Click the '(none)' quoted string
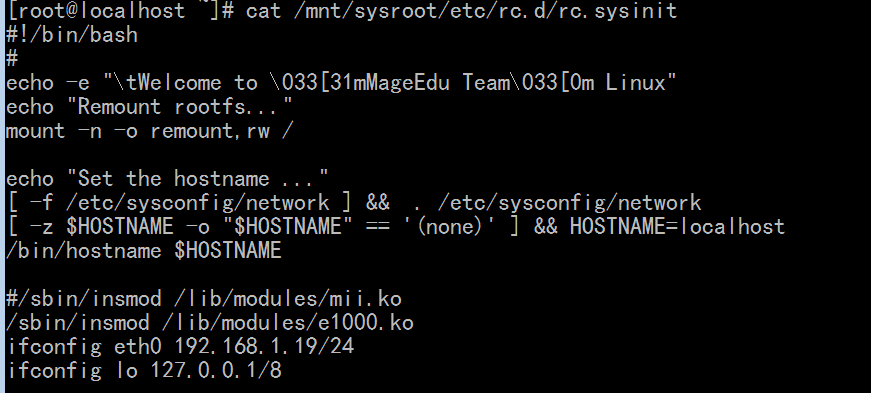This screenshot has width=871, height=393. tap(448, 227)
